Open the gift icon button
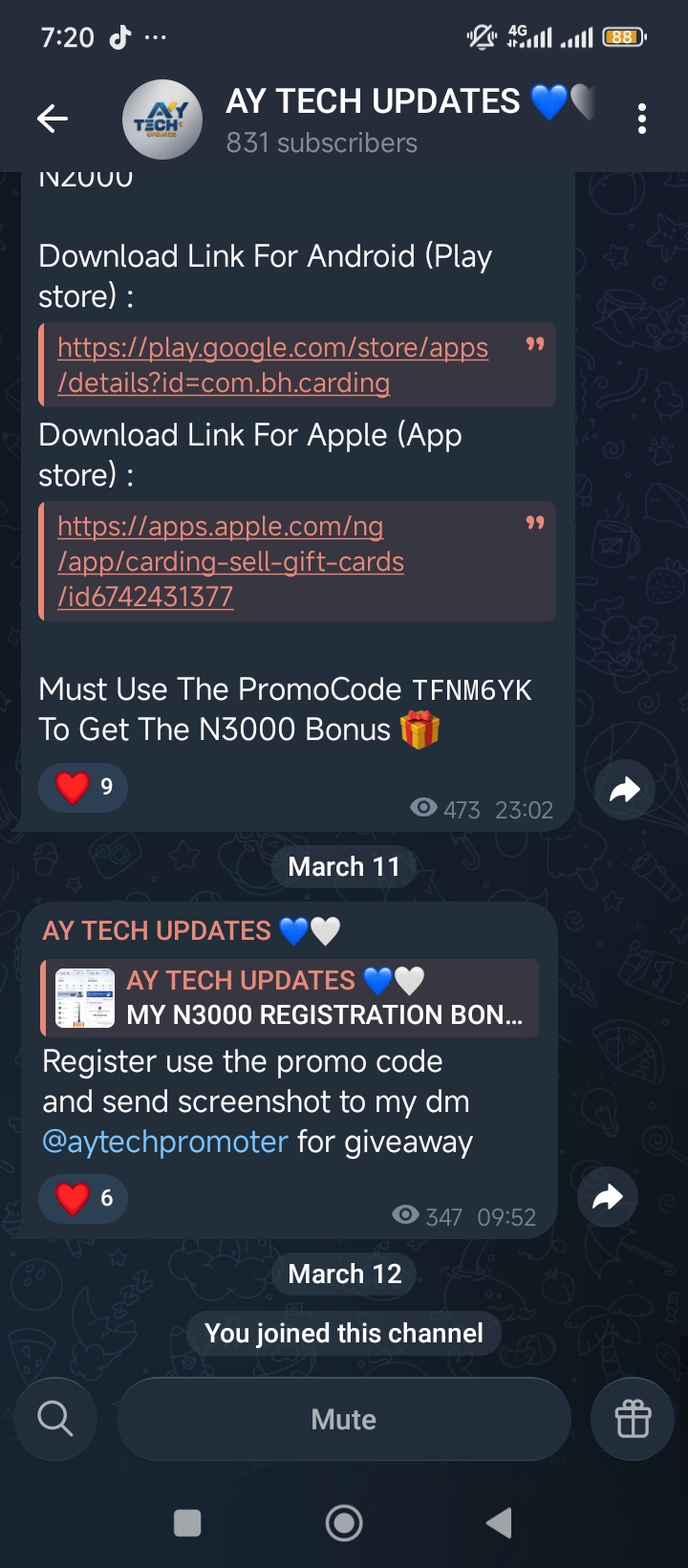The image size is (688, 1568). coord(633,1419)
